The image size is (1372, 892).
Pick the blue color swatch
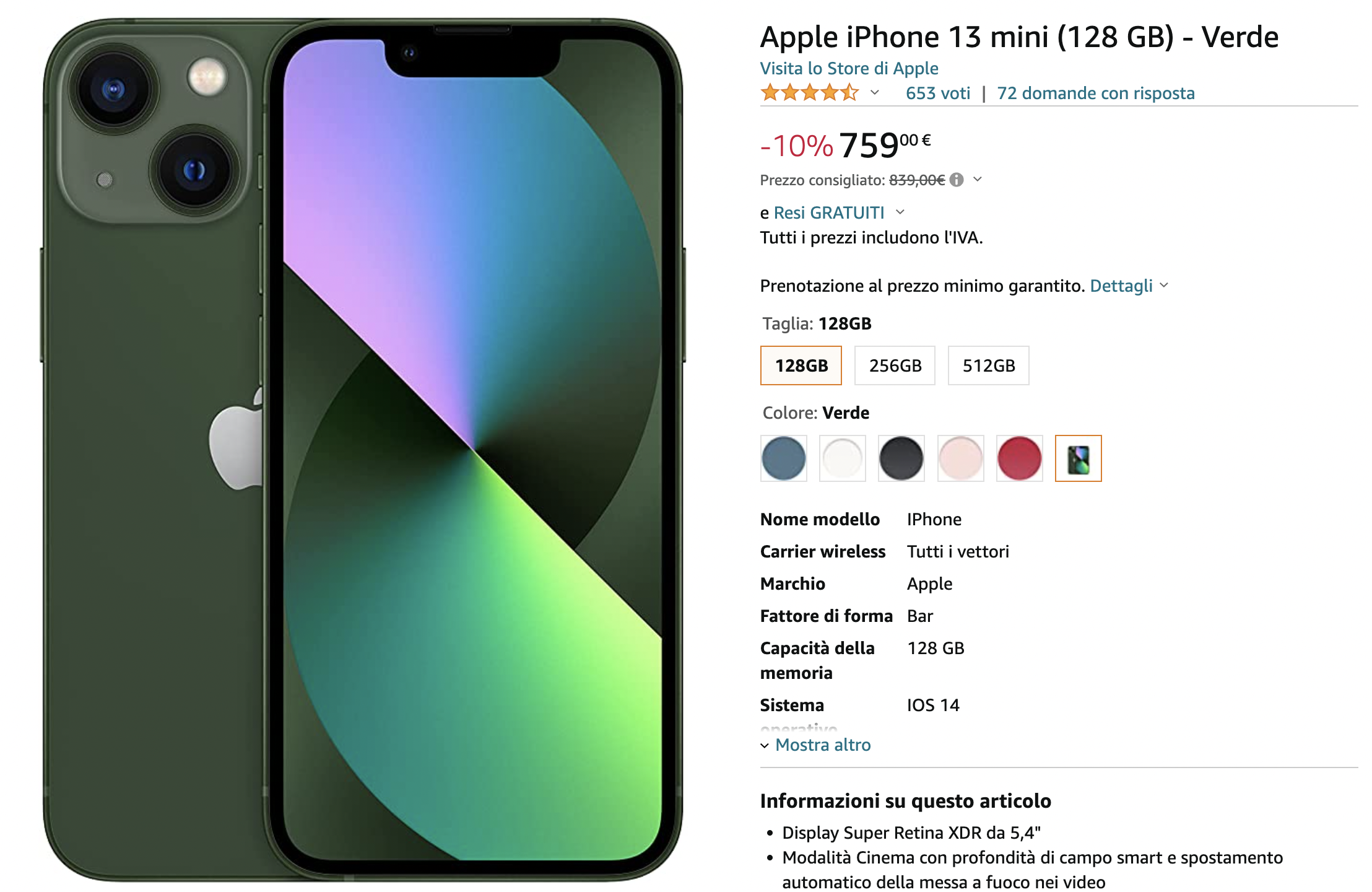[784, 458]
